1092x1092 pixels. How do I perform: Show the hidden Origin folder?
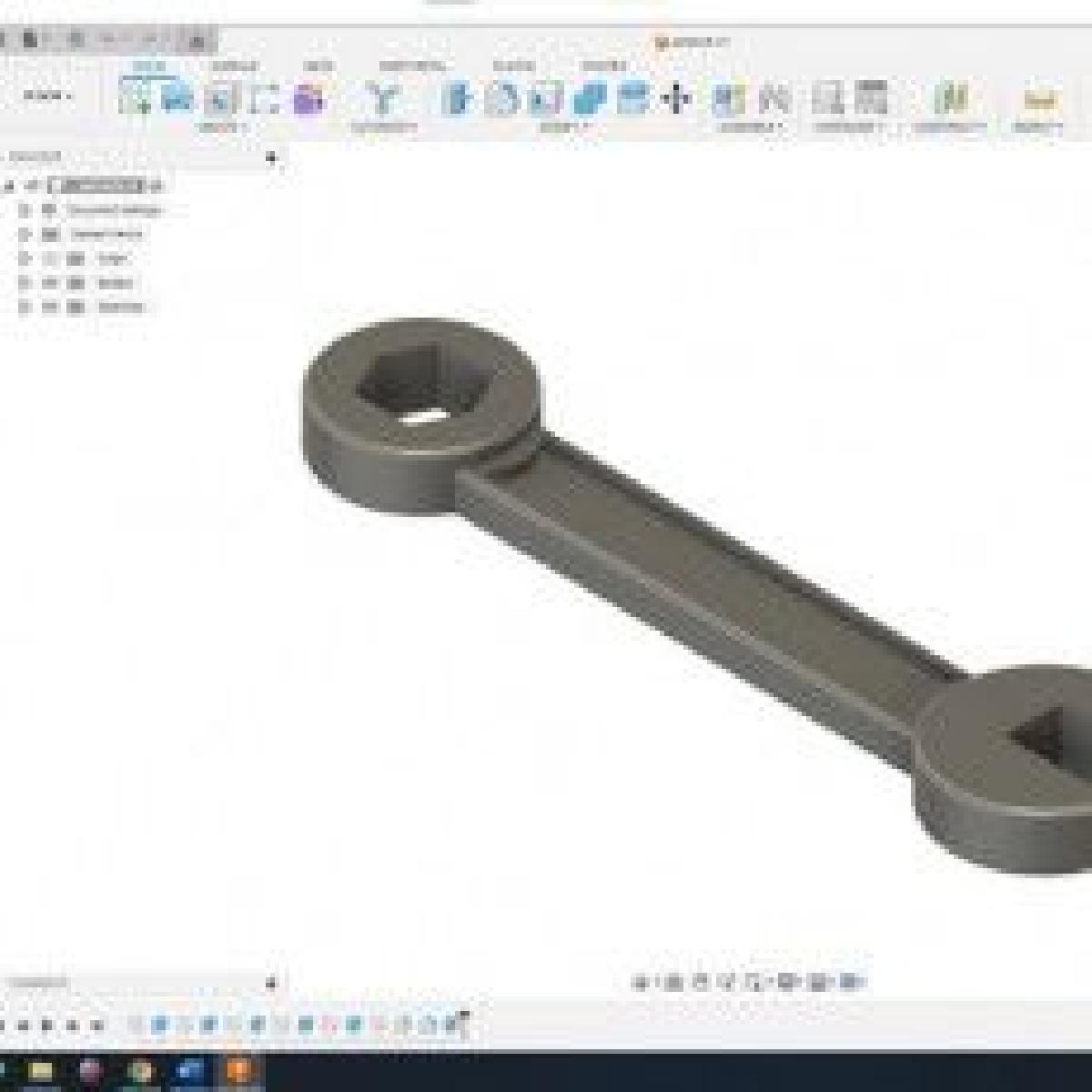click(x=51, y=259)
